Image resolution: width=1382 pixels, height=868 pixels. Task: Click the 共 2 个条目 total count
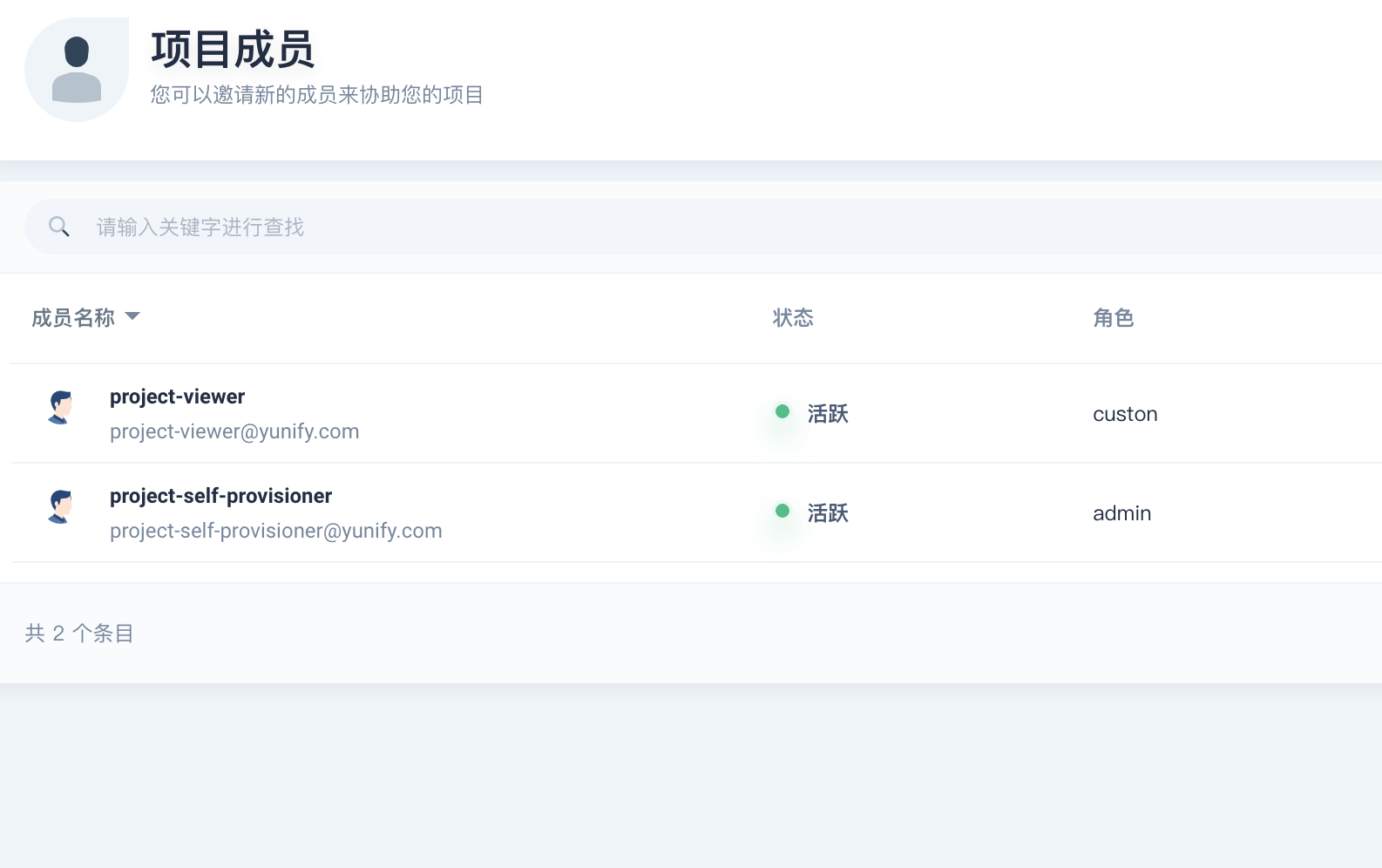point(79,634)
